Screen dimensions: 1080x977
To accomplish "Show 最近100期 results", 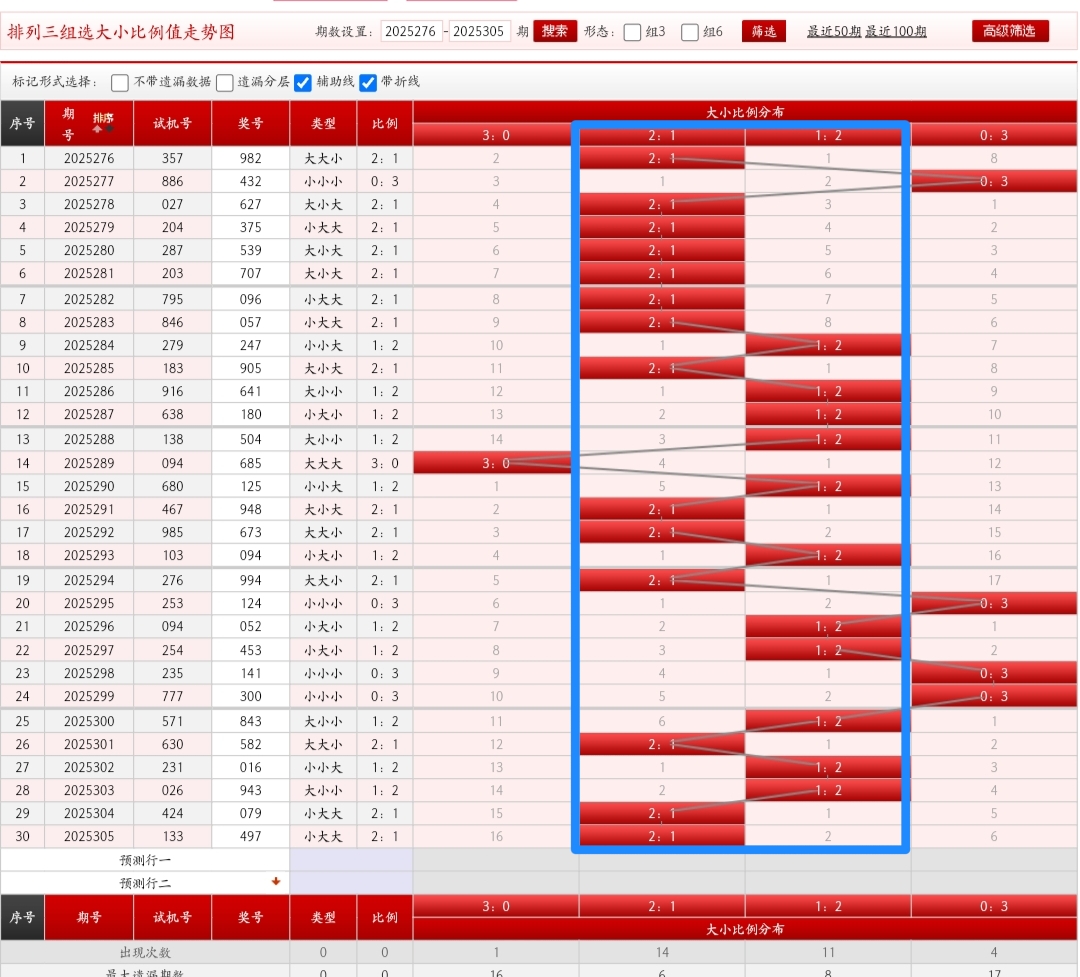I will tap(895, 32).
